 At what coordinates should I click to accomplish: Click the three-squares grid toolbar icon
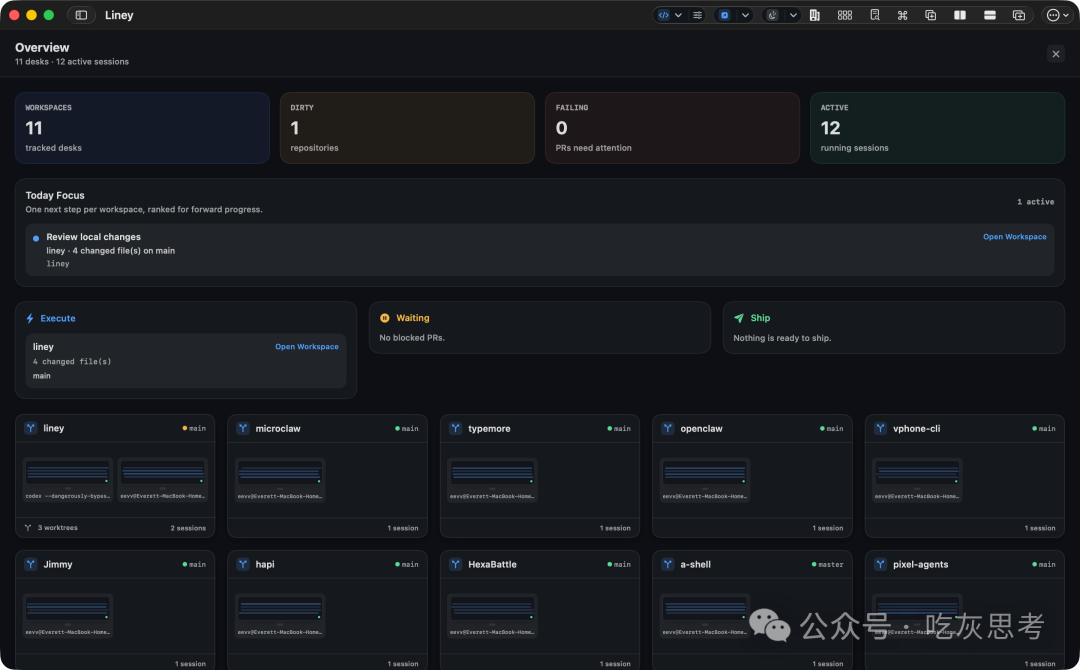(x=845, y=15)
